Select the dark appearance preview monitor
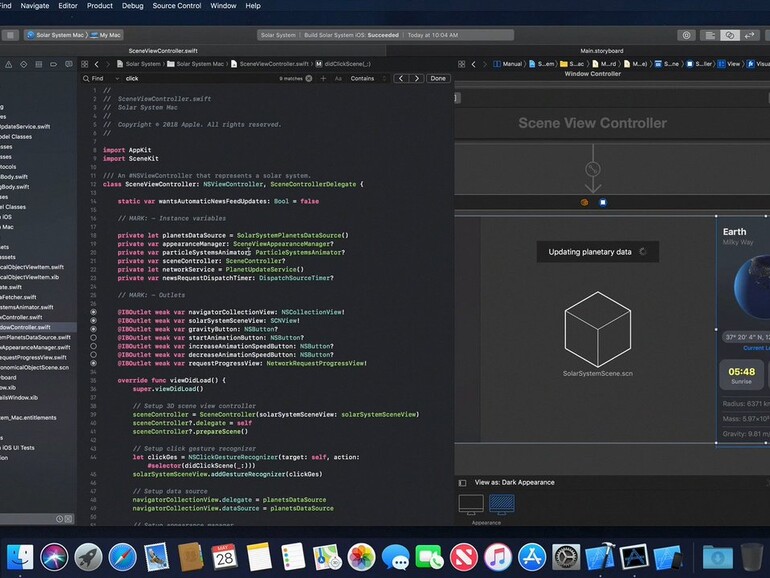Image resolution: width=770 pixels, height=578 pixels. 502,504
